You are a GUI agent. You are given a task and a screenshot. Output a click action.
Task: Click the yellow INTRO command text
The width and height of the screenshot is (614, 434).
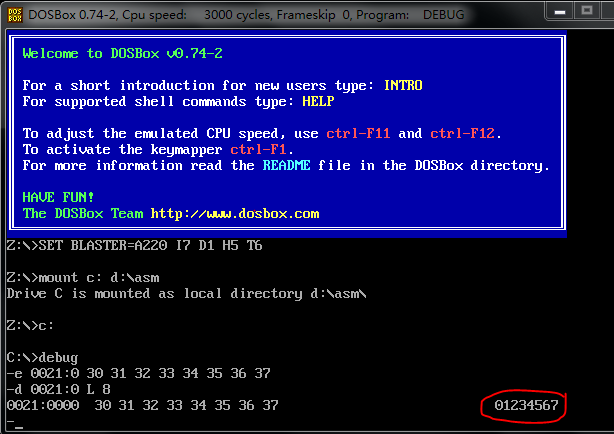pos(403,85)
